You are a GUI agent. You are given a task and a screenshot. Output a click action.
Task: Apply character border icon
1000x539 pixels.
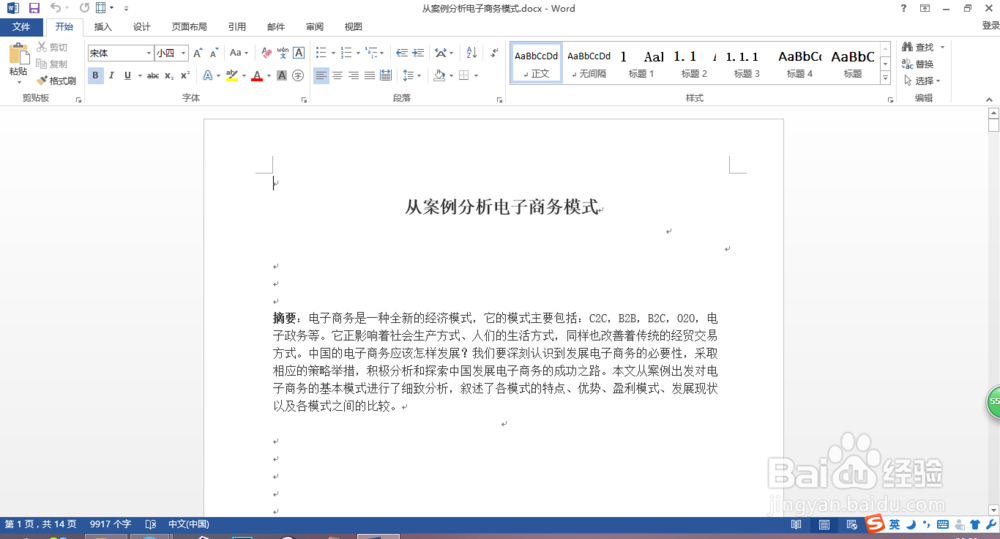coord(298,53)
